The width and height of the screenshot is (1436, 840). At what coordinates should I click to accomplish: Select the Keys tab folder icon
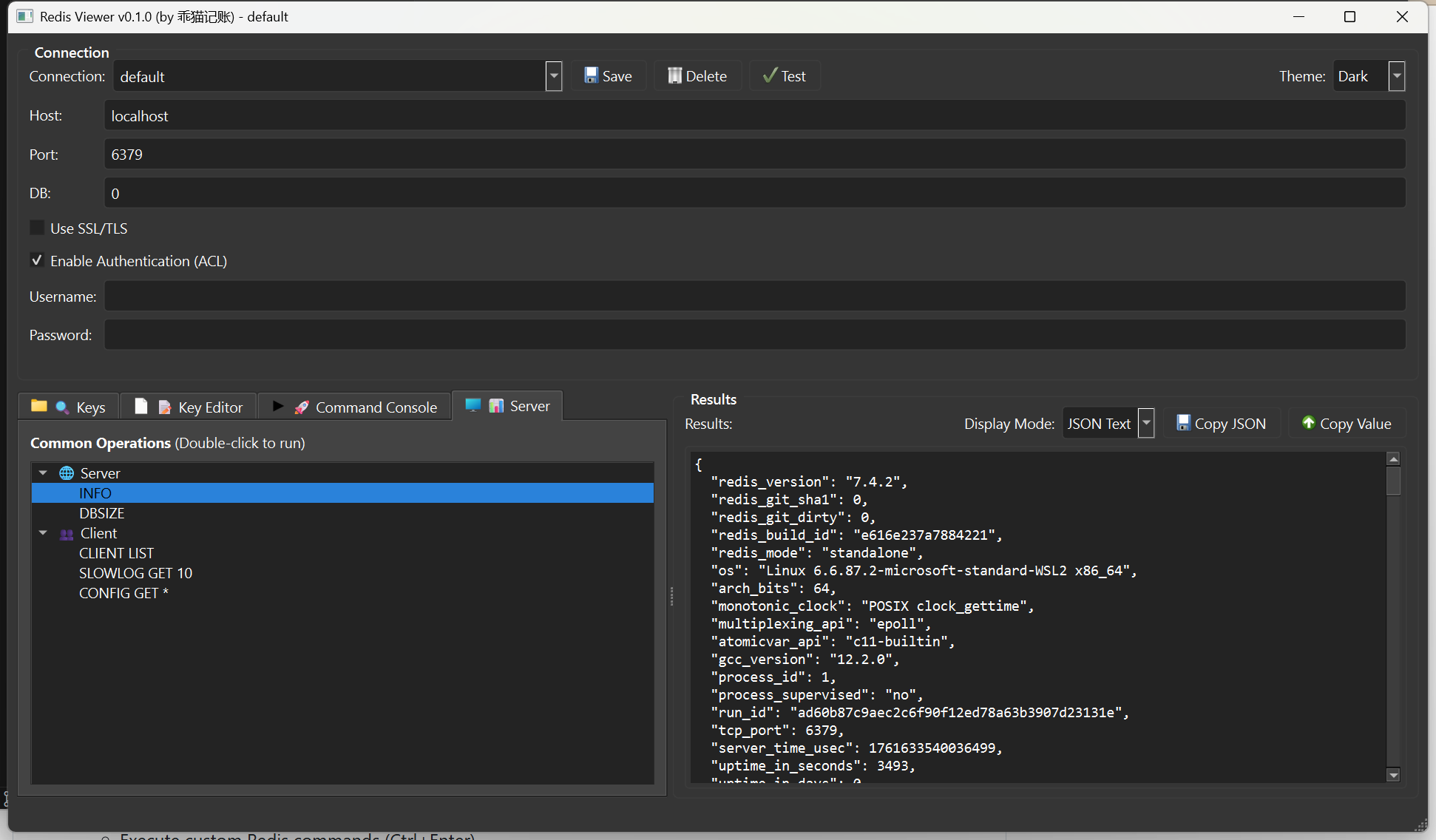pyautogui.click(x=39, y=406)
